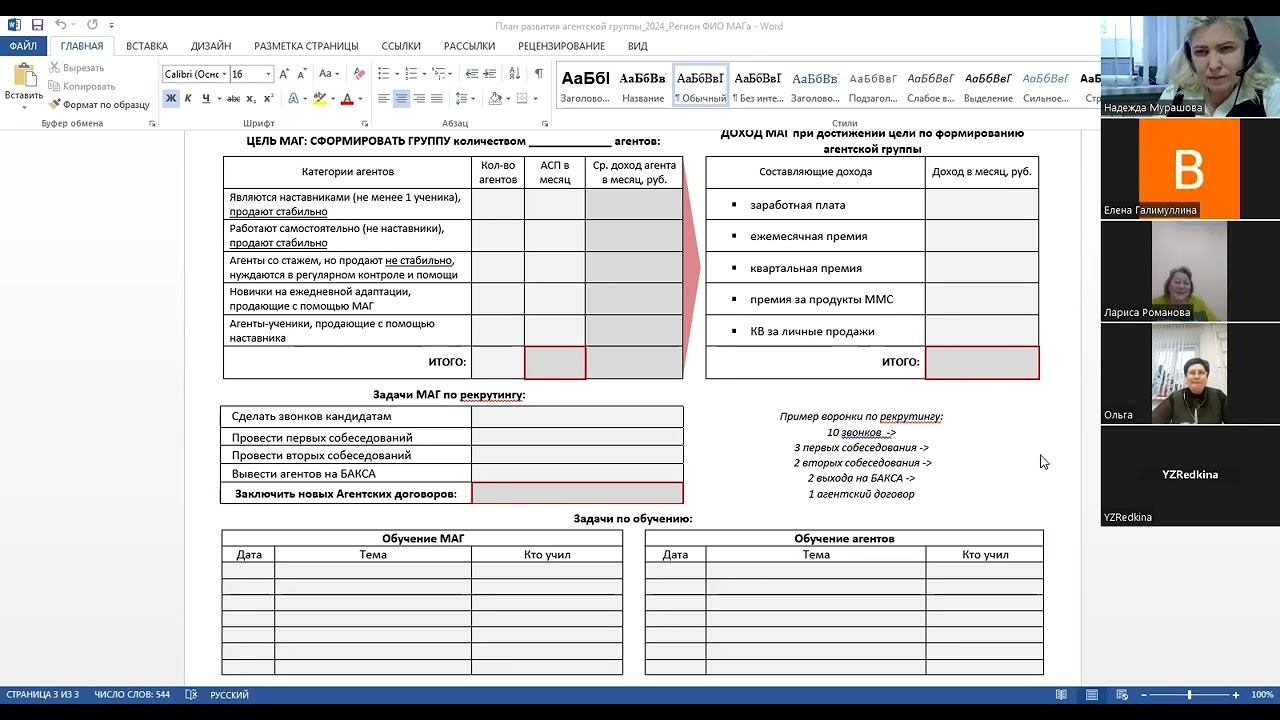The height and width of the screenshot is (720, 1280).
Task: Open the font size 16 dropdown
Action: tap(268, 74)
